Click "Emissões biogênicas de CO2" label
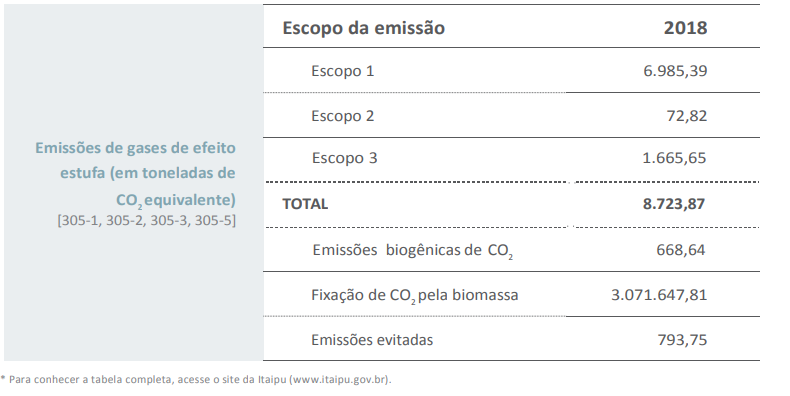790x396 pixels. coord(413,251)
